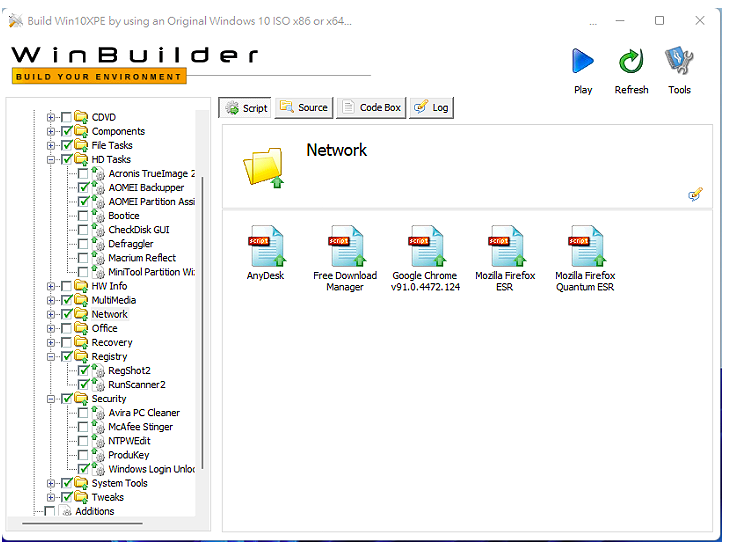Select the RunScanner2 tree item

tap(137, 384)
